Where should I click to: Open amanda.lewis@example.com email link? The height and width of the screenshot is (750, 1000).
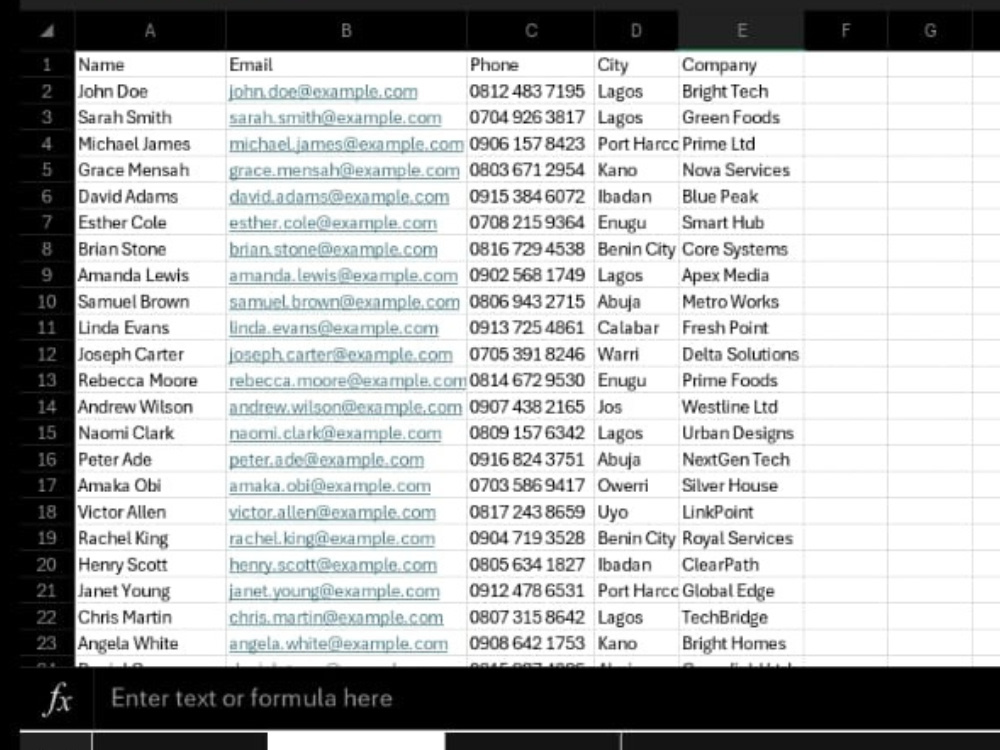pyautogui.click(x=343, y=276)
